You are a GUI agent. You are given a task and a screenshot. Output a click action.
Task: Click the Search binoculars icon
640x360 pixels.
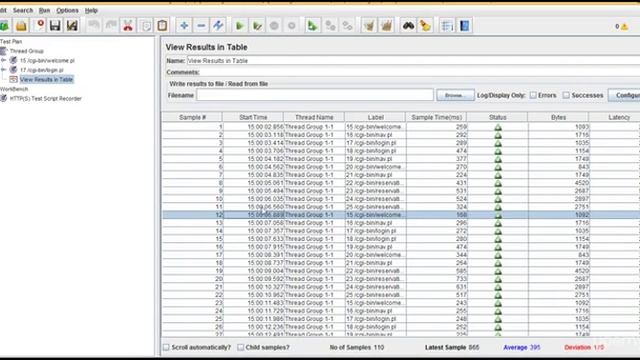point(408,26)
